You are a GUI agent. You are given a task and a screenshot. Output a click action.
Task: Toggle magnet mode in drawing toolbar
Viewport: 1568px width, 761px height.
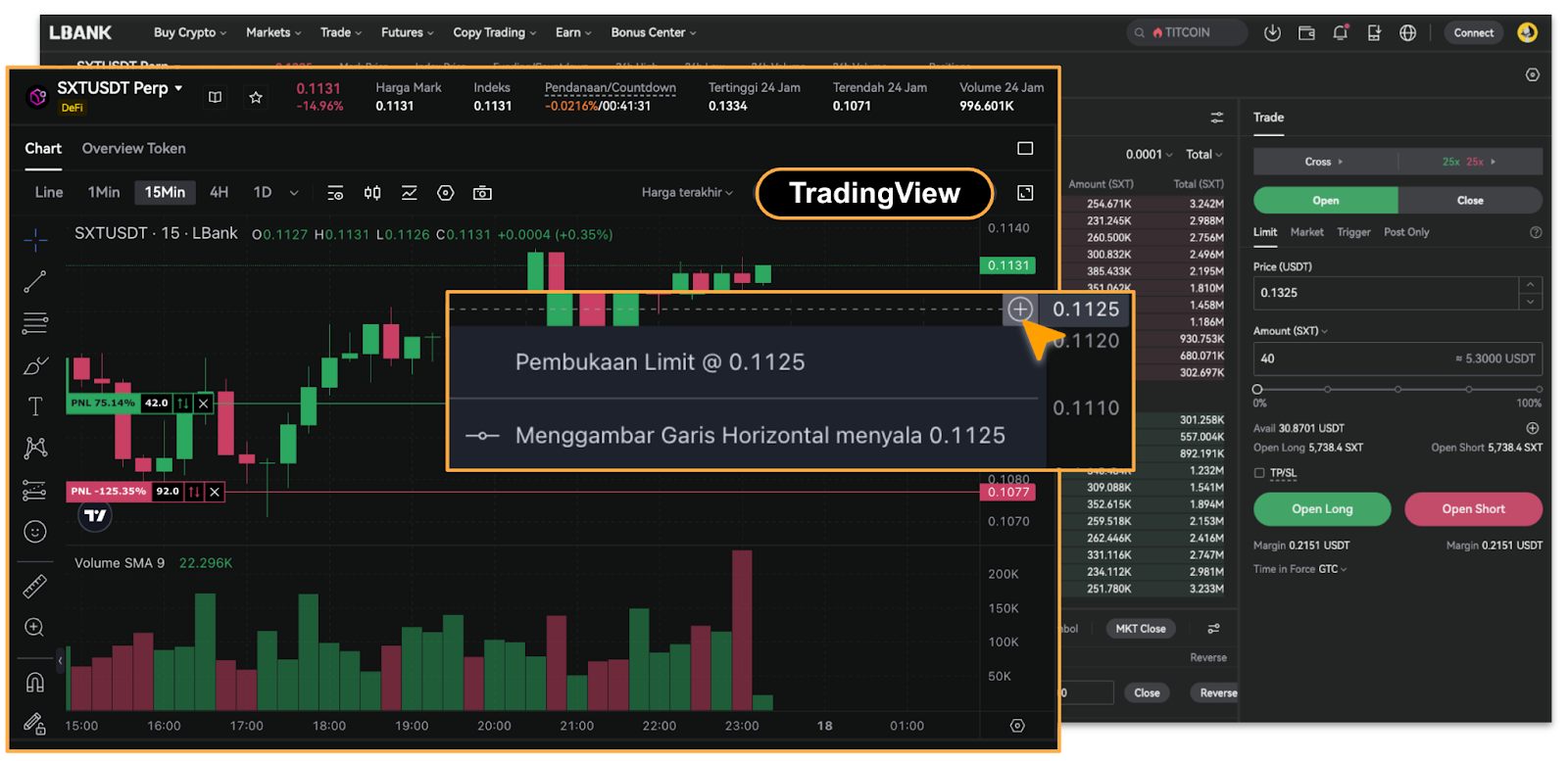[x=35, y=682]
